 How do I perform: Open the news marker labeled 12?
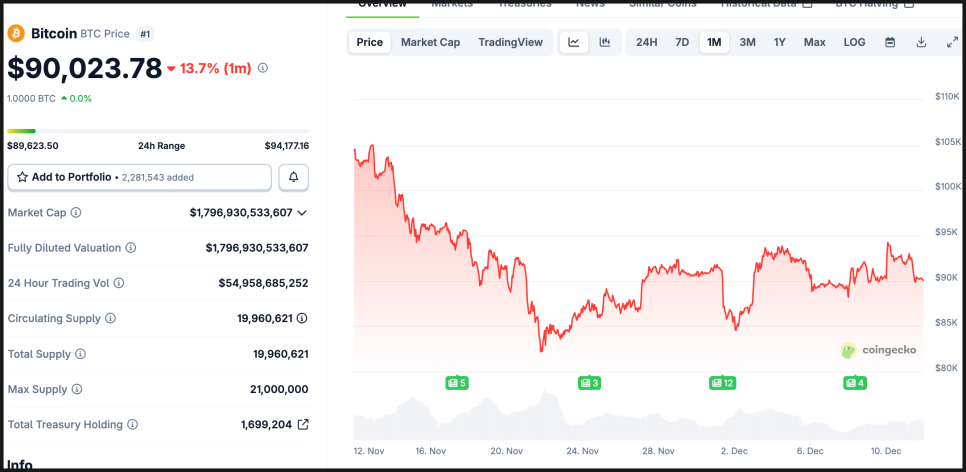pyautogui.click(x=722, y=382)
